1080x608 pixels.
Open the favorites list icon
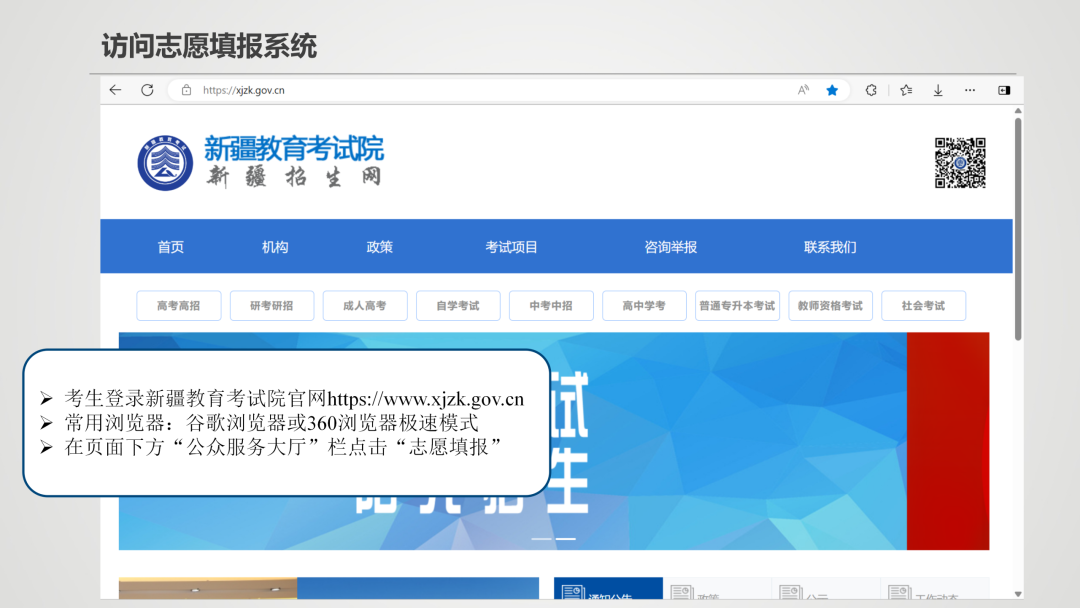pos(906,90)
